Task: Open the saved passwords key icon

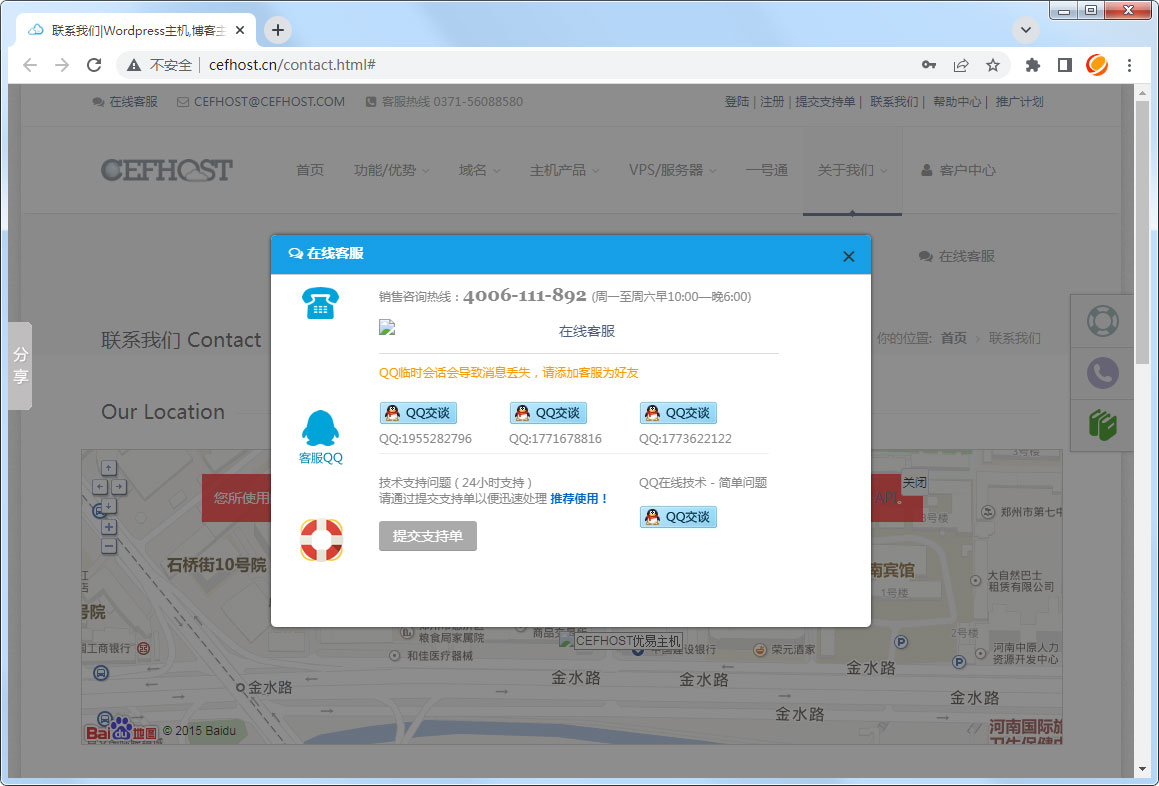Action: coord(928,65)
